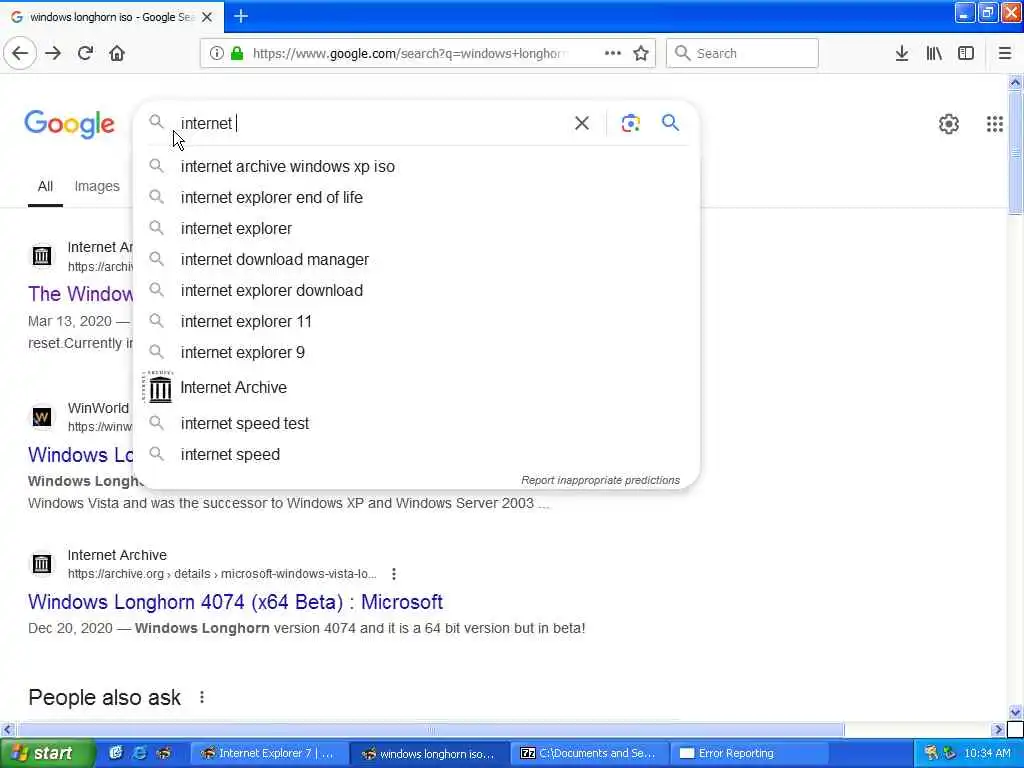The height and width of the screenshot is (768, 1024).
Task: Click the WinWorld result favicon
Action: (42, 417)
